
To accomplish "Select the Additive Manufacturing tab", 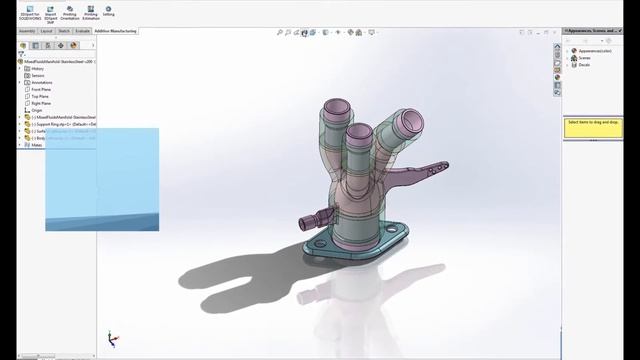I will pyautogui.click(x=115, y=31).
